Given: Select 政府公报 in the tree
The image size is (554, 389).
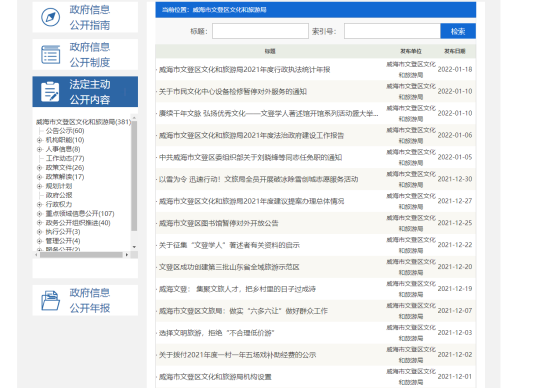Looking at the screenshot, I should click(59, 195).
